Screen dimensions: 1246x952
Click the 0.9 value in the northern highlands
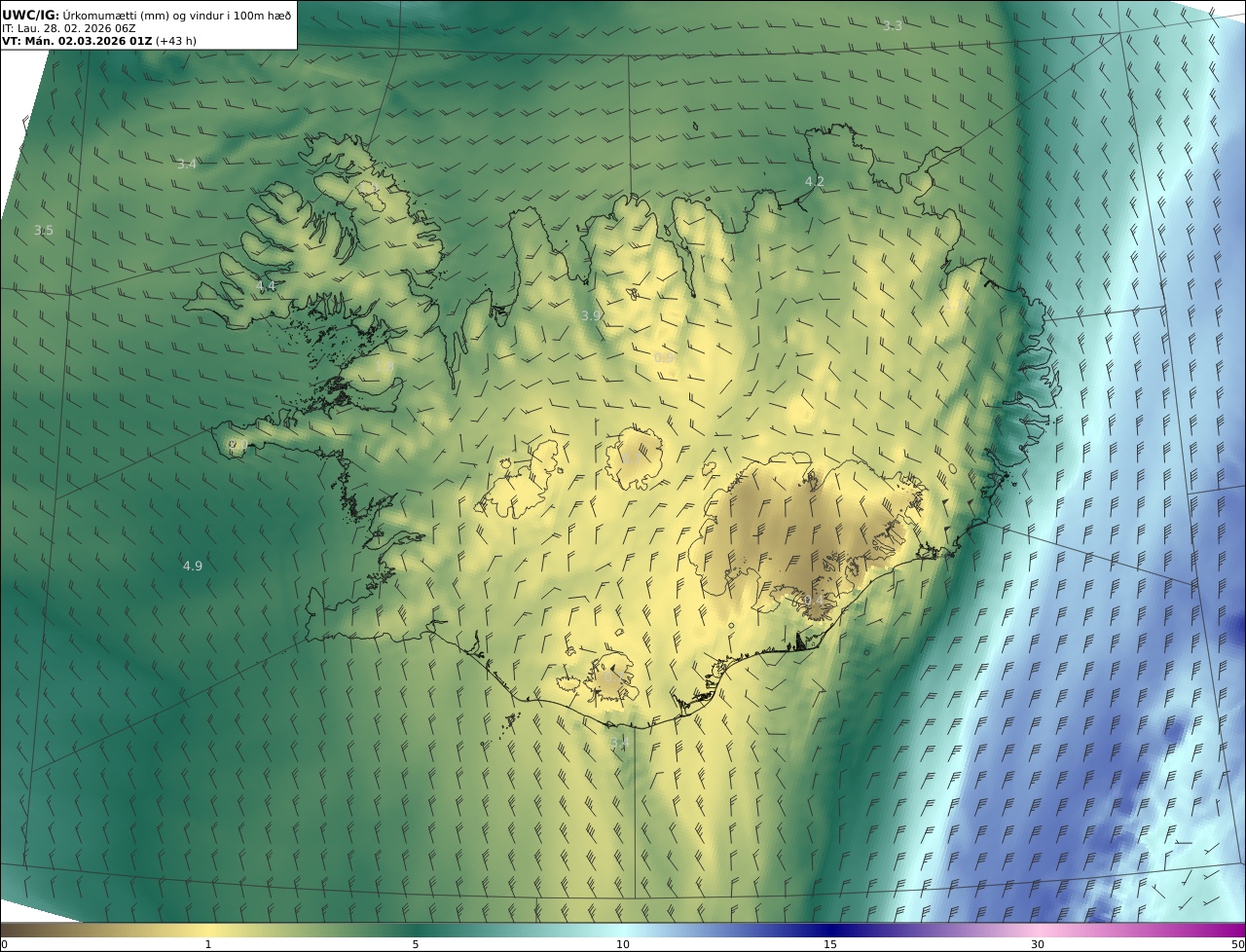tap(665, 357)
